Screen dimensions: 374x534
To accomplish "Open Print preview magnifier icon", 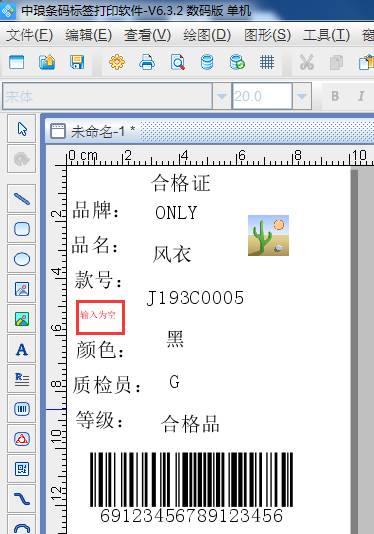I will tap(177, 62).
